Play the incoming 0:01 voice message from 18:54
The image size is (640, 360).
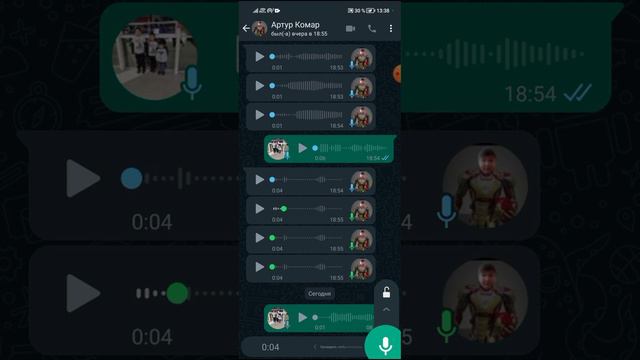(x=259, y=115)
